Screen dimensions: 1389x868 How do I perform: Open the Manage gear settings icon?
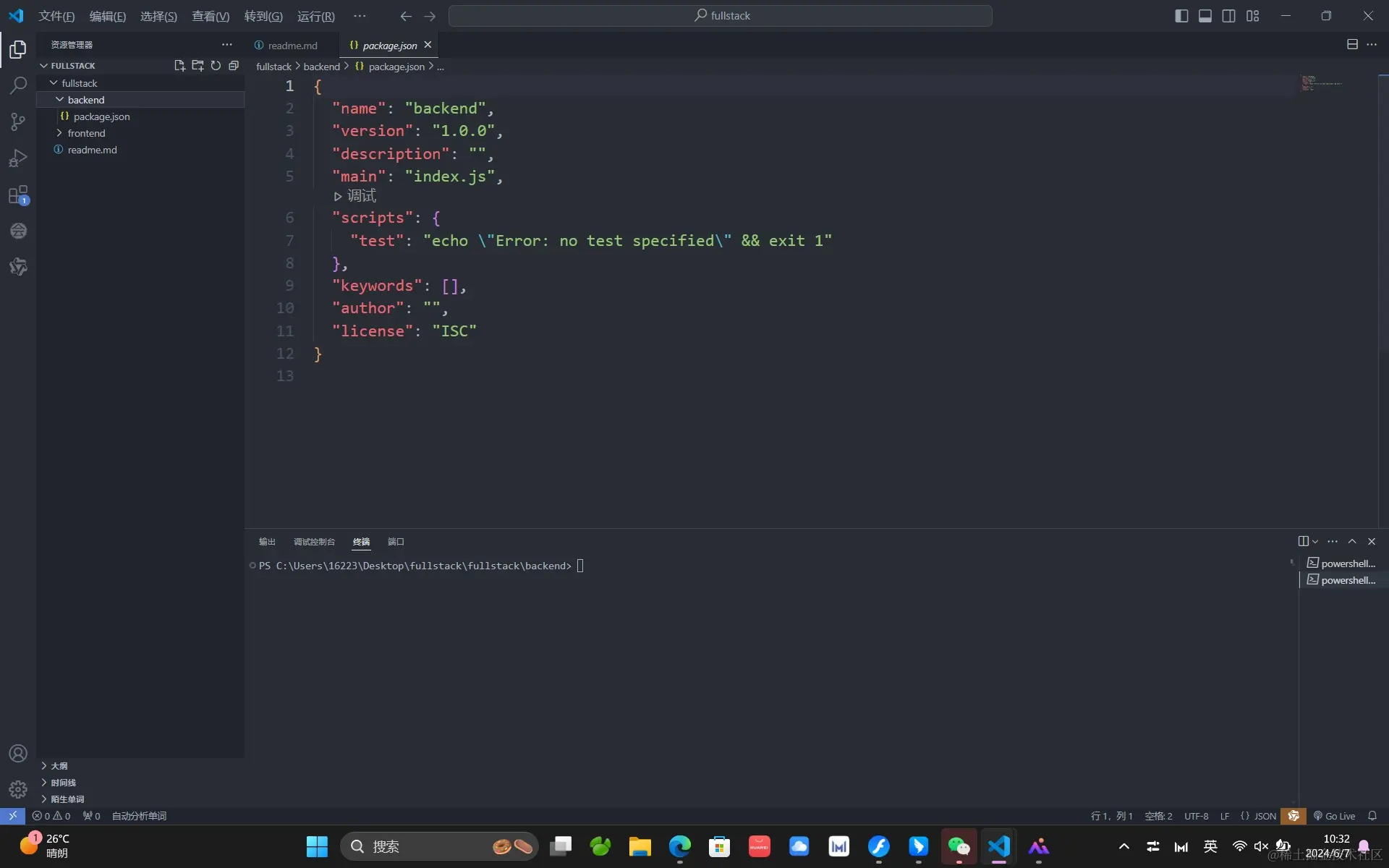(x=18, y=789)
